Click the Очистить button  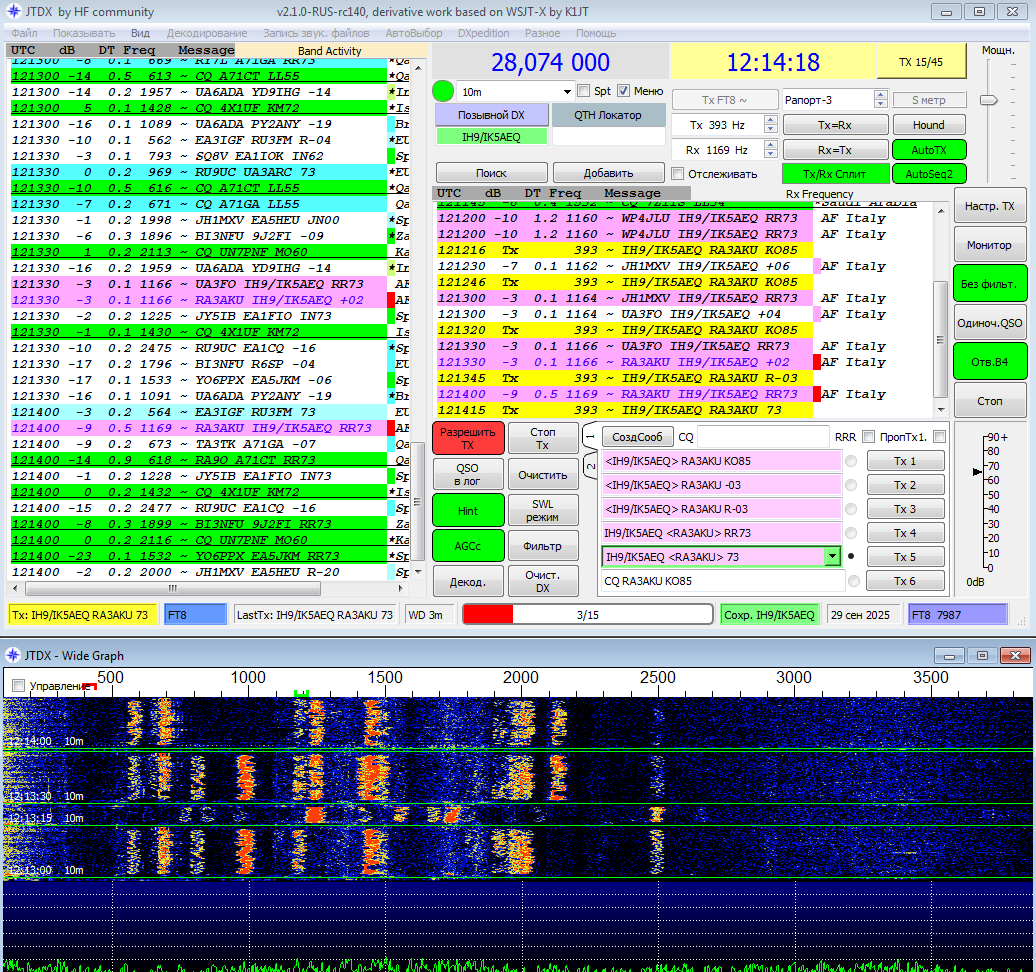tap(542, 474)
